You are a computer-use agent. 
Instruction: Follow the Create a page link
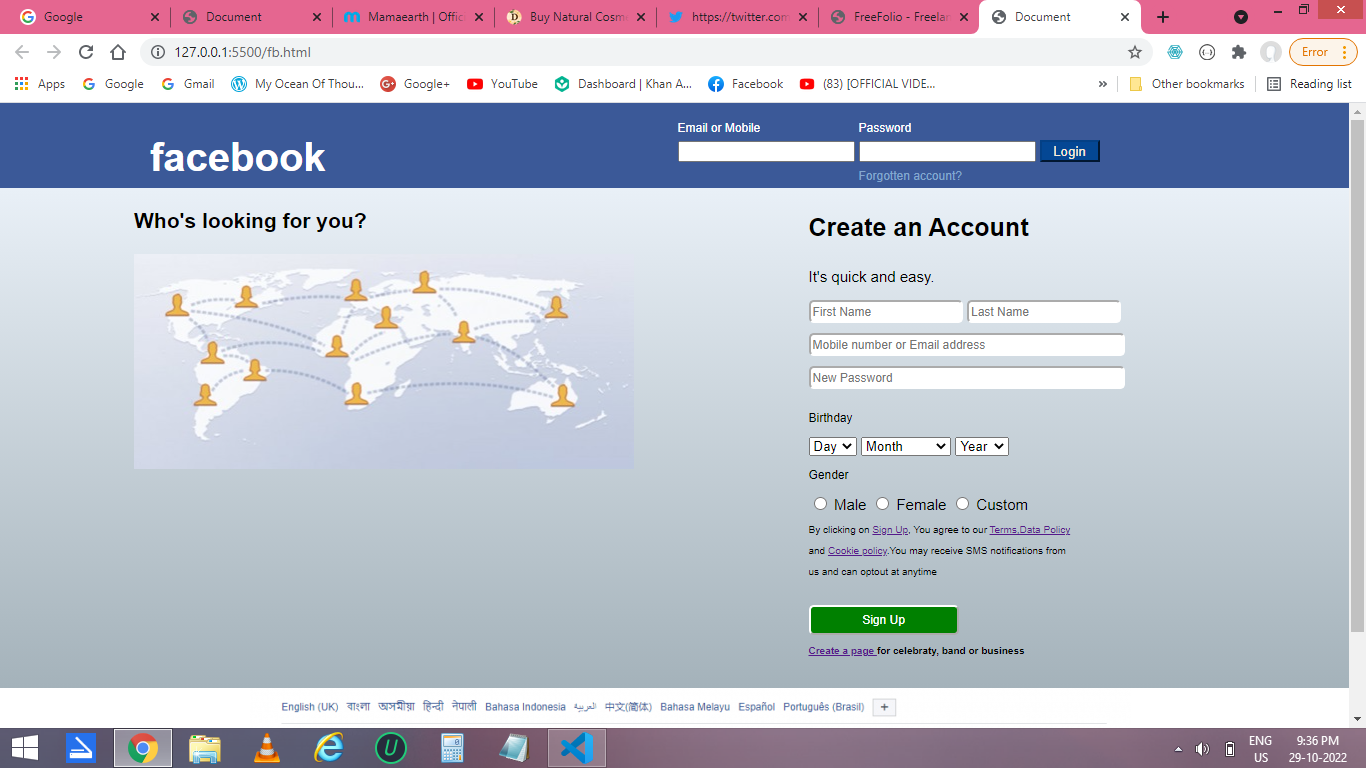click(842, 651)
